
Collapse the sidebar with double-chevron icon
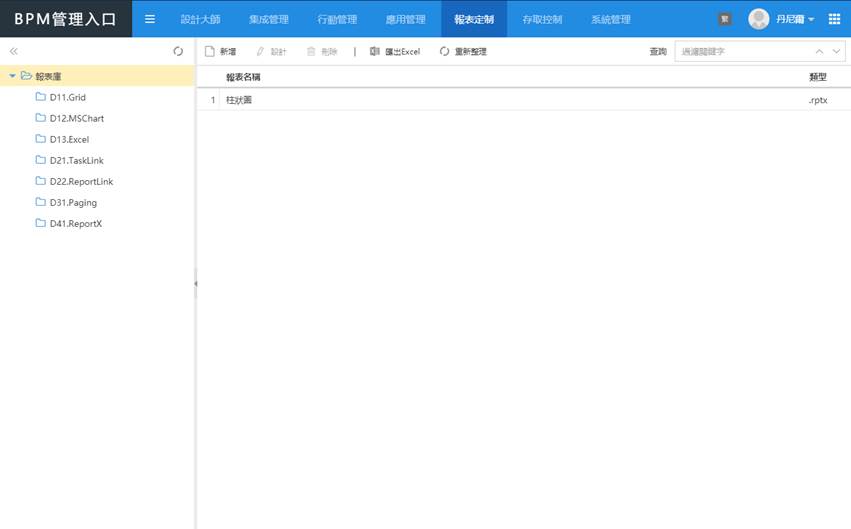point(14,51)
